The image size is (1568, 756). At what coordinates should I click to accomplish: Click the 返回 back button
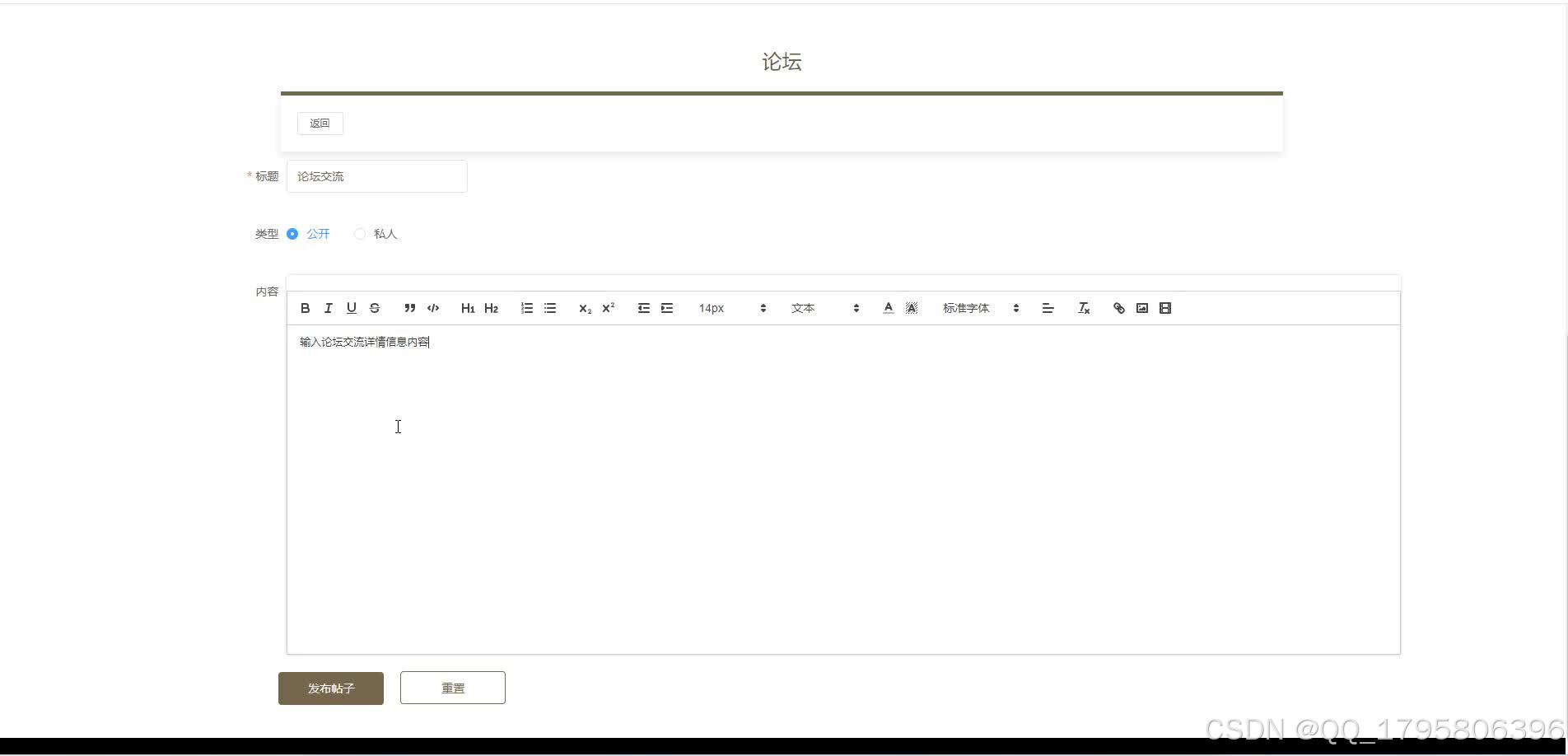(x=320, y=124)
